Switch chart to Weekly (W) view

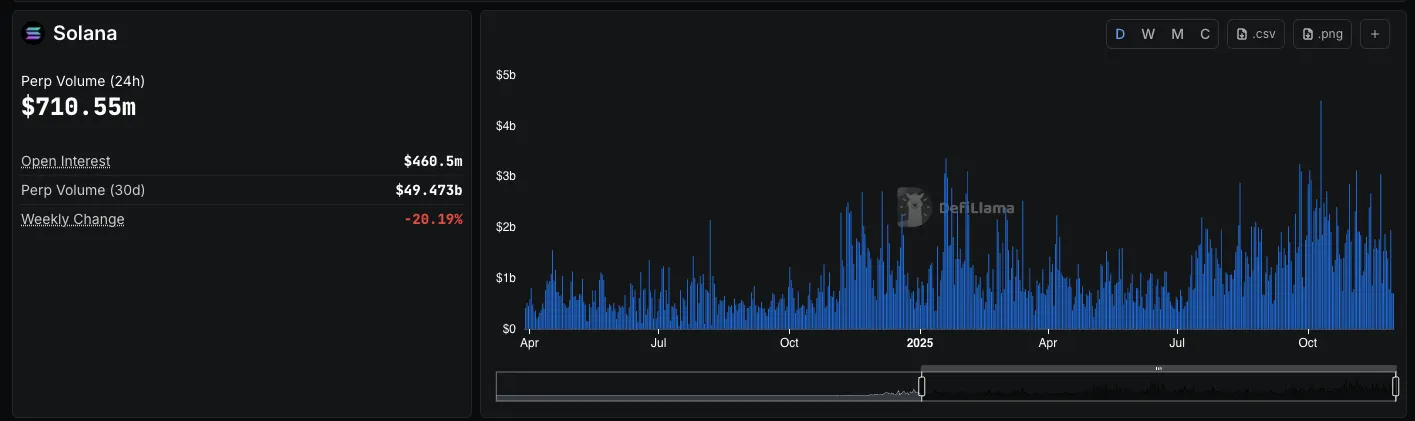pyautogui.click(x=1148, y=34)
